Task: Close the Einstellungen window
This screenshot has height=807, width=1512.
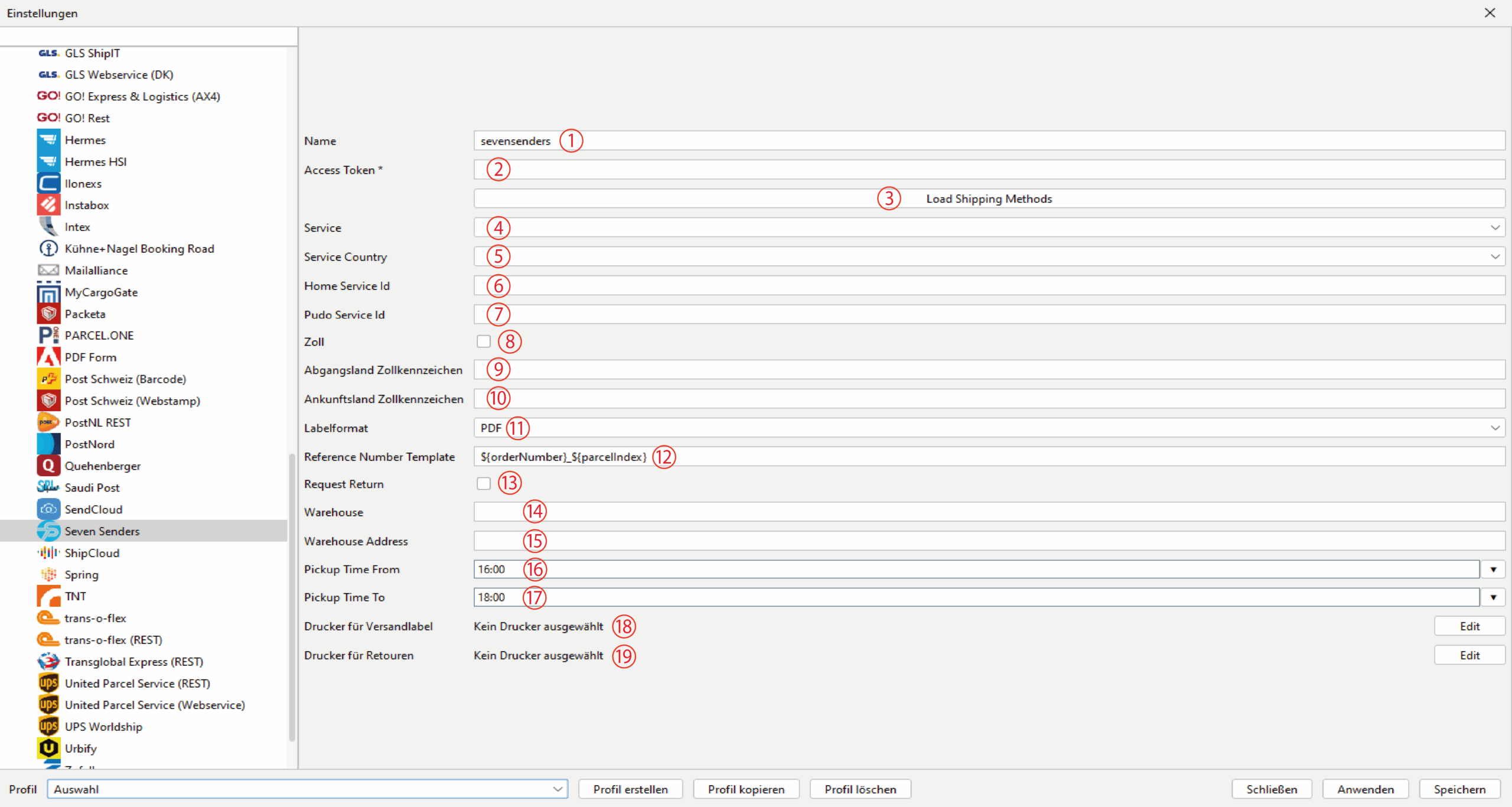Action: (x=1490, y=13)
